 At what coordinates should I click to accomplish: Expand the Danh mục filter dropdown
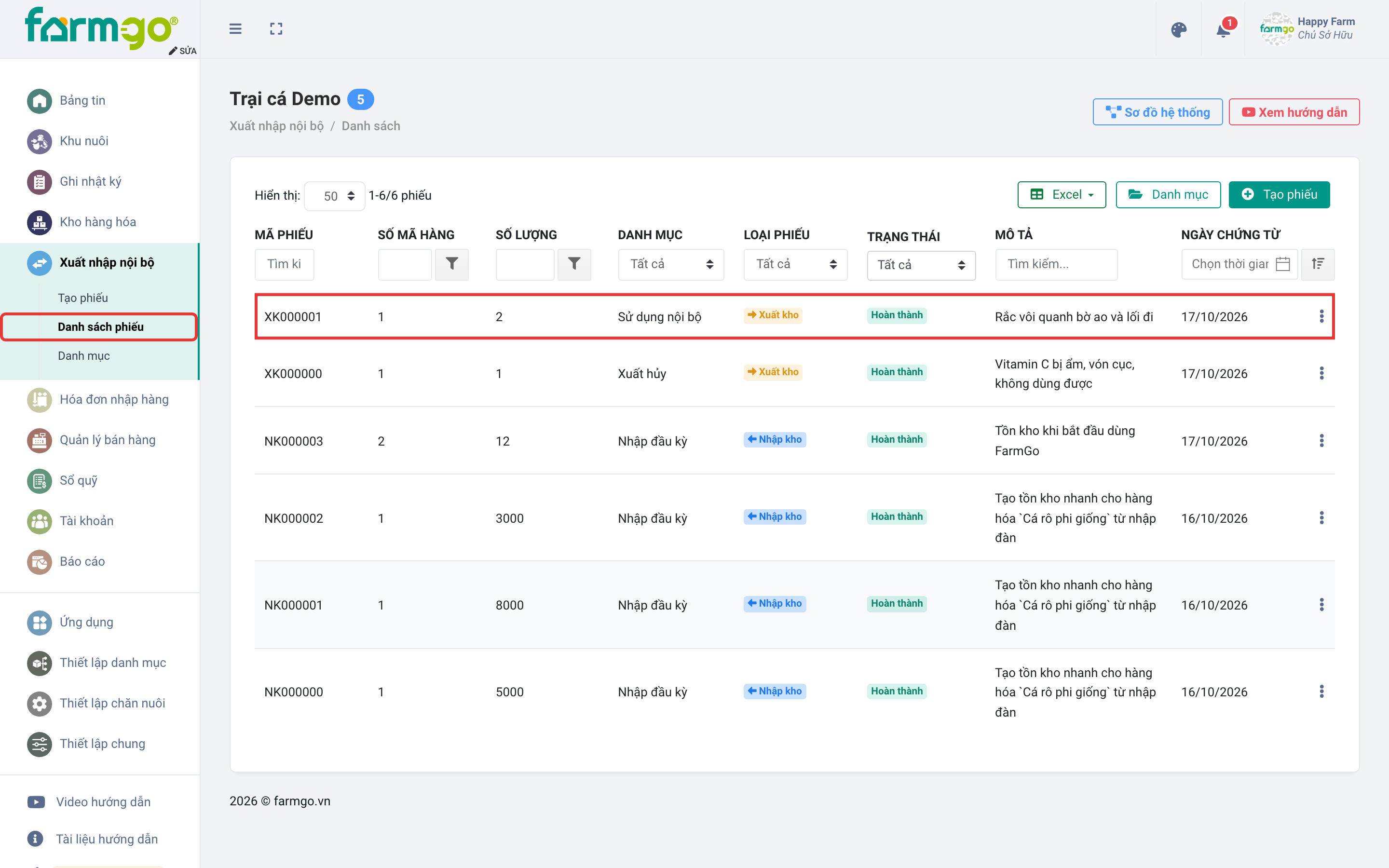[670, 264]
